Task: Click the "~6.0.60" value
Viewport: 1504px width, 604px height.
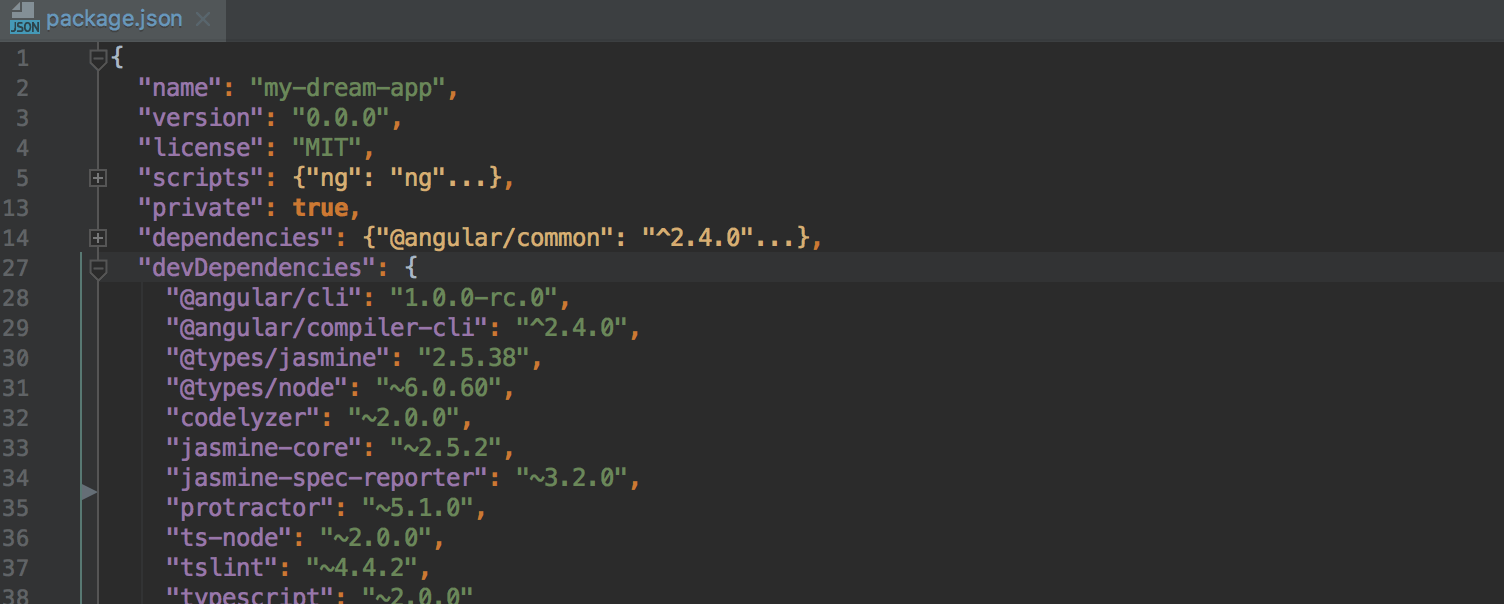Action: click(438, 388)
